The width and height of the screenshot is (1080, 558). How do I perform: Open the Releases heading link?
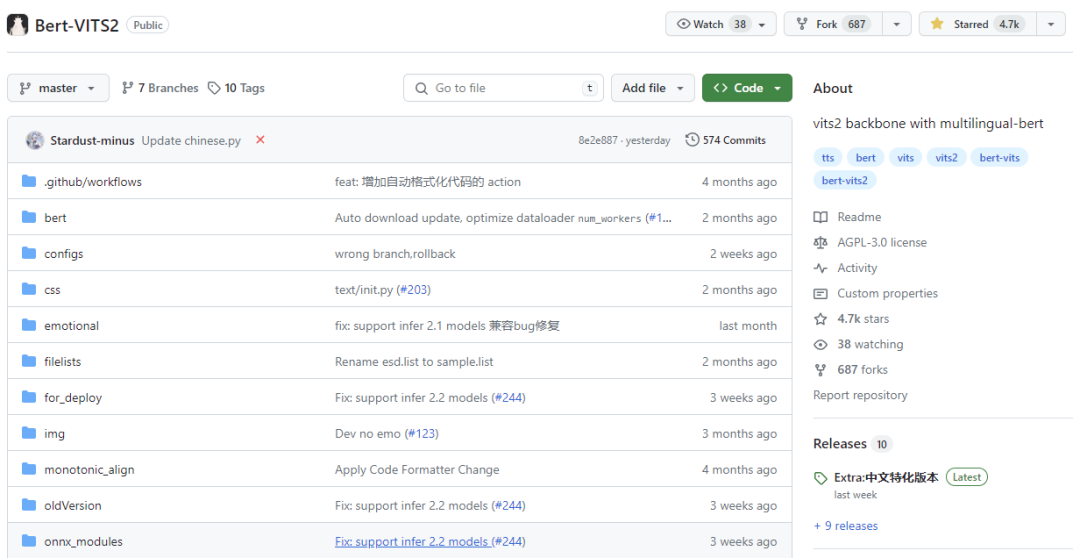(x=840, y=444)
